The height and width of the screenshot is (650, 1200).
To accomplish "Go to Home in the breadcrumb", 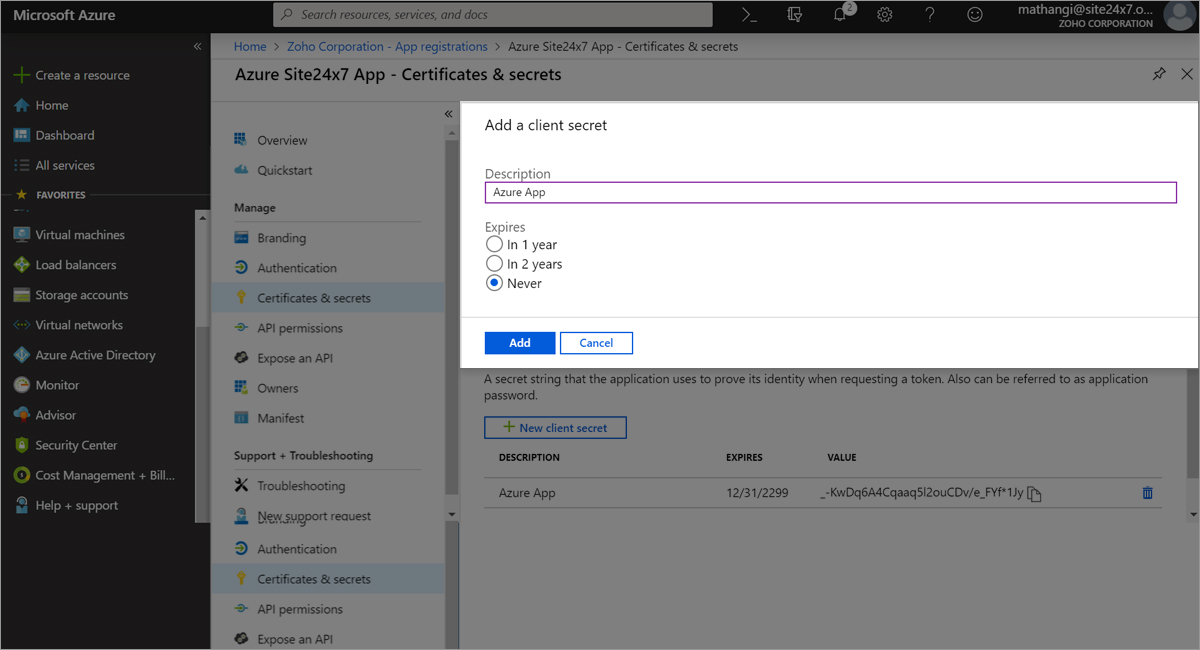I will pos(250,47).
